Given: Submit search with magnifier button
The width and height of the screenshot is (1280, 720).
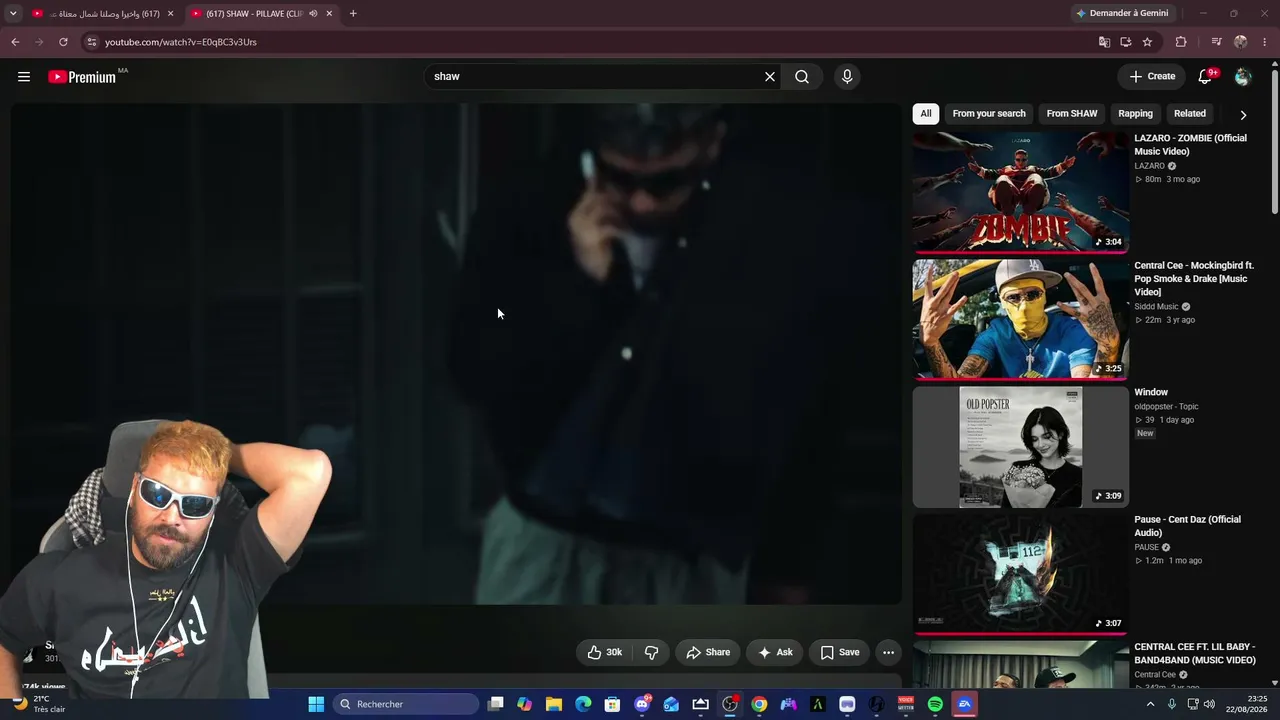Looking at the screenshot, I should (x=802, y=77).
